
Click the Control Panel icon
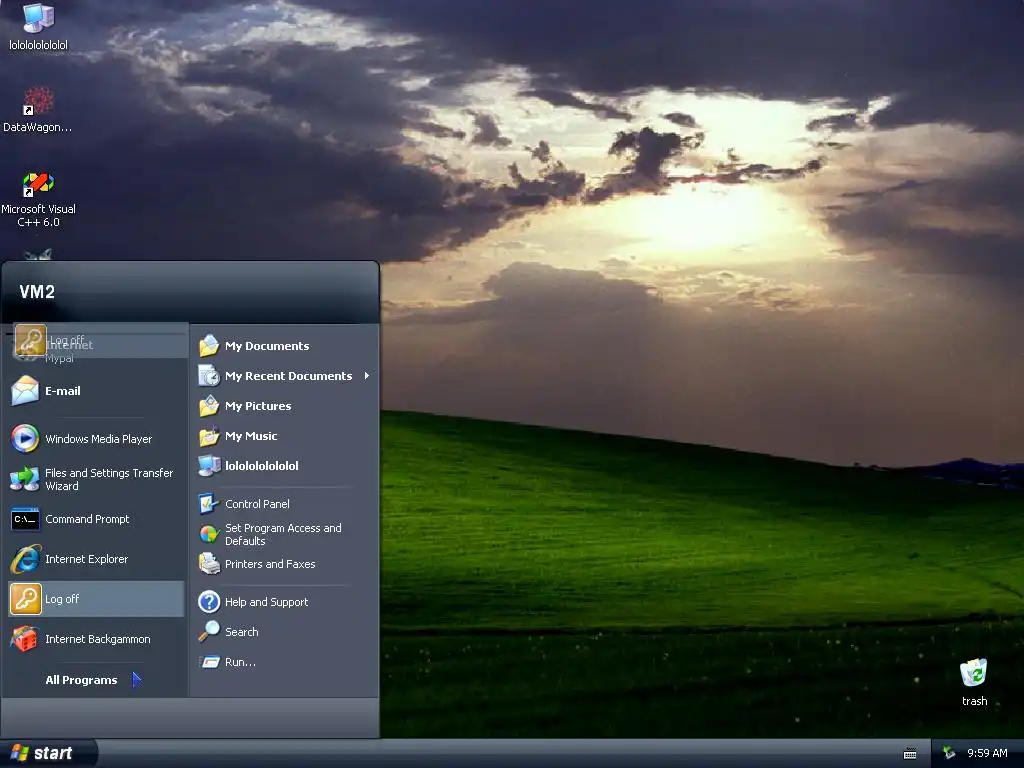click(x=209, y=504)
